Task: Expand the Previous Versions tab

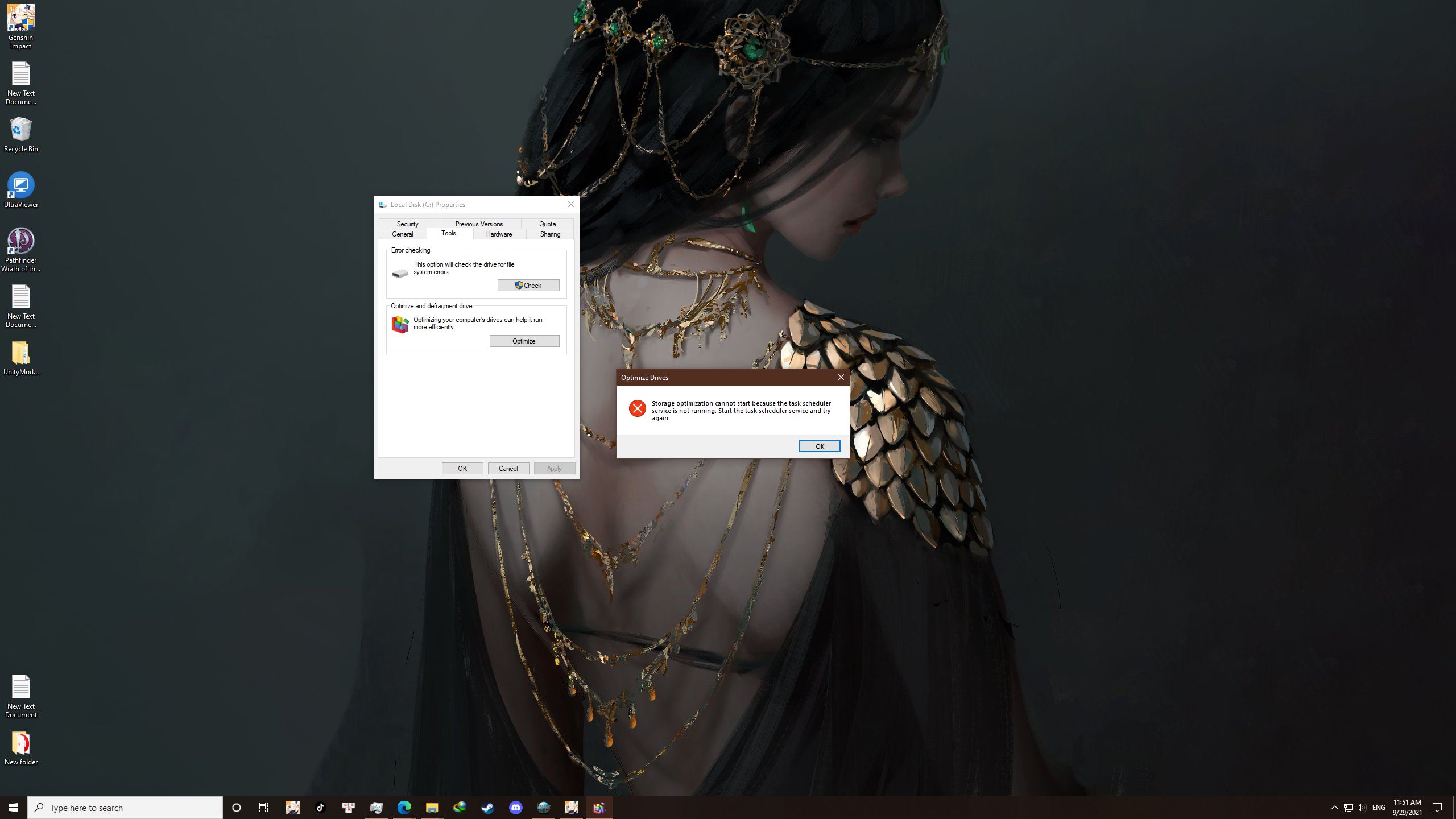Action: tap(479, 223)
